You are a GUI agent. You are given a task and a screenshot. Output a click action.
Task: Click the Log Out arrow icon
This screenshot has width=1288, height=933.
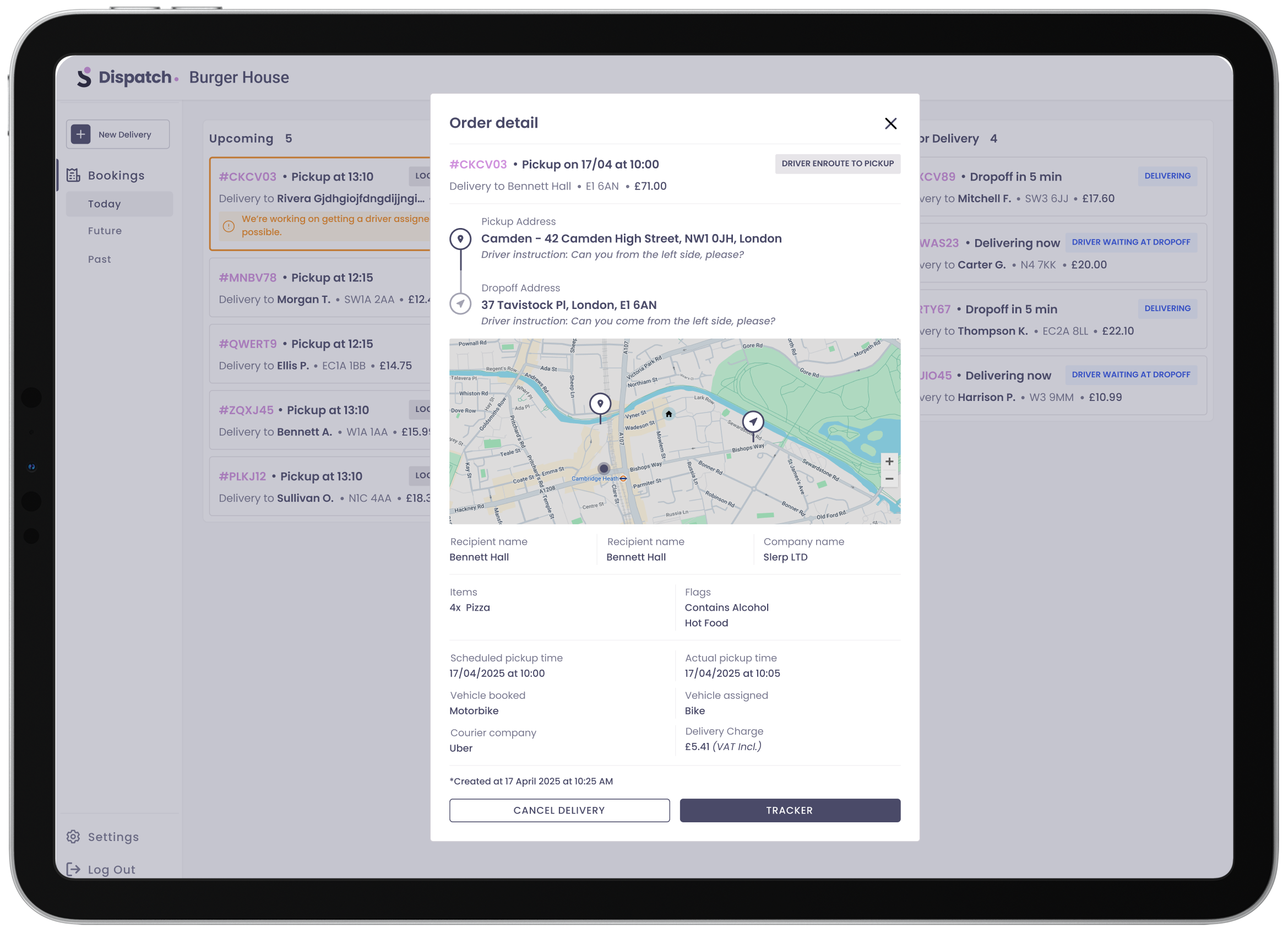click(x=73, y=869)
